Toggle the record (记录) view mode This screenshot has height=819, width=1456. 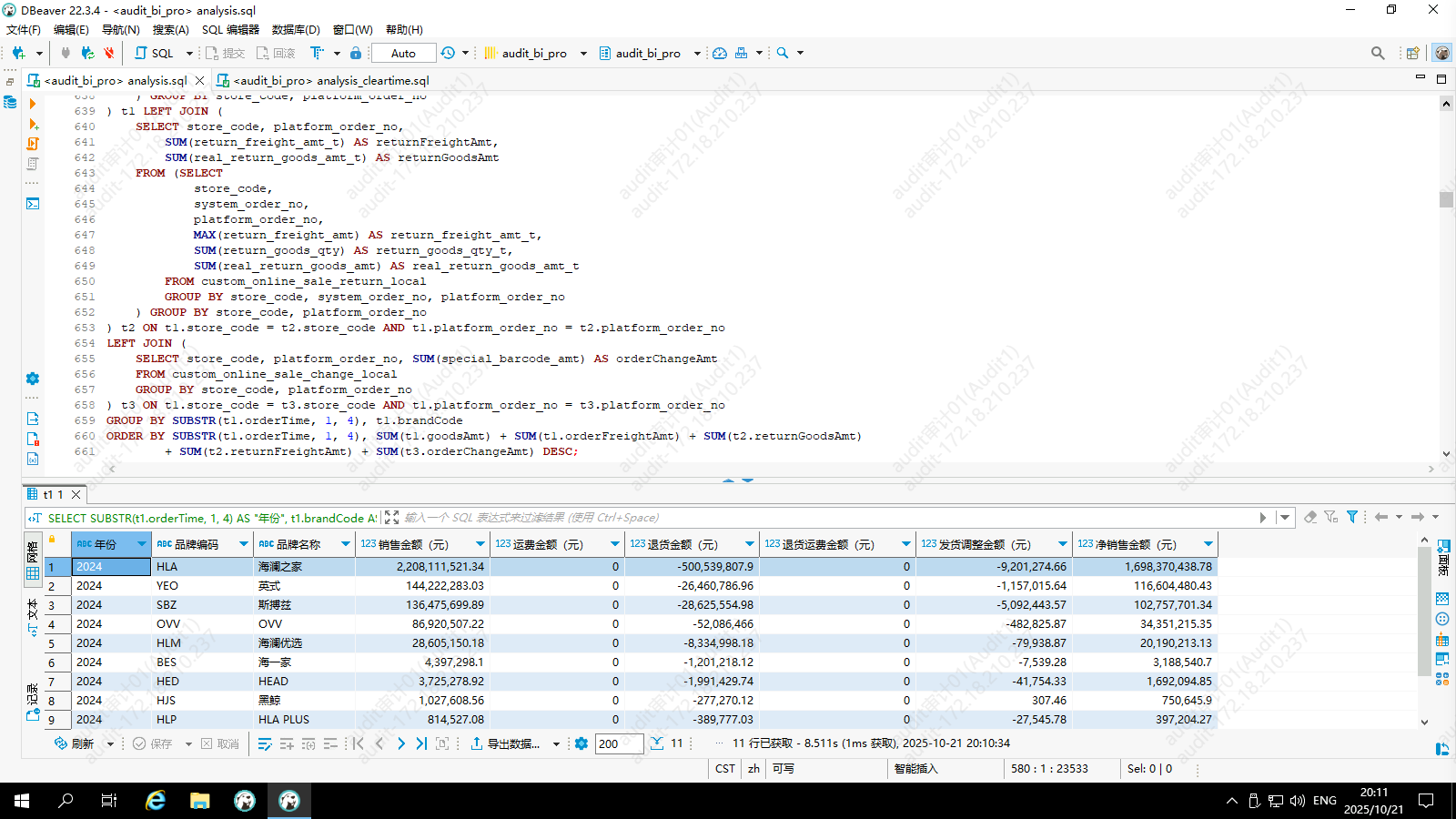pos(33,703)
